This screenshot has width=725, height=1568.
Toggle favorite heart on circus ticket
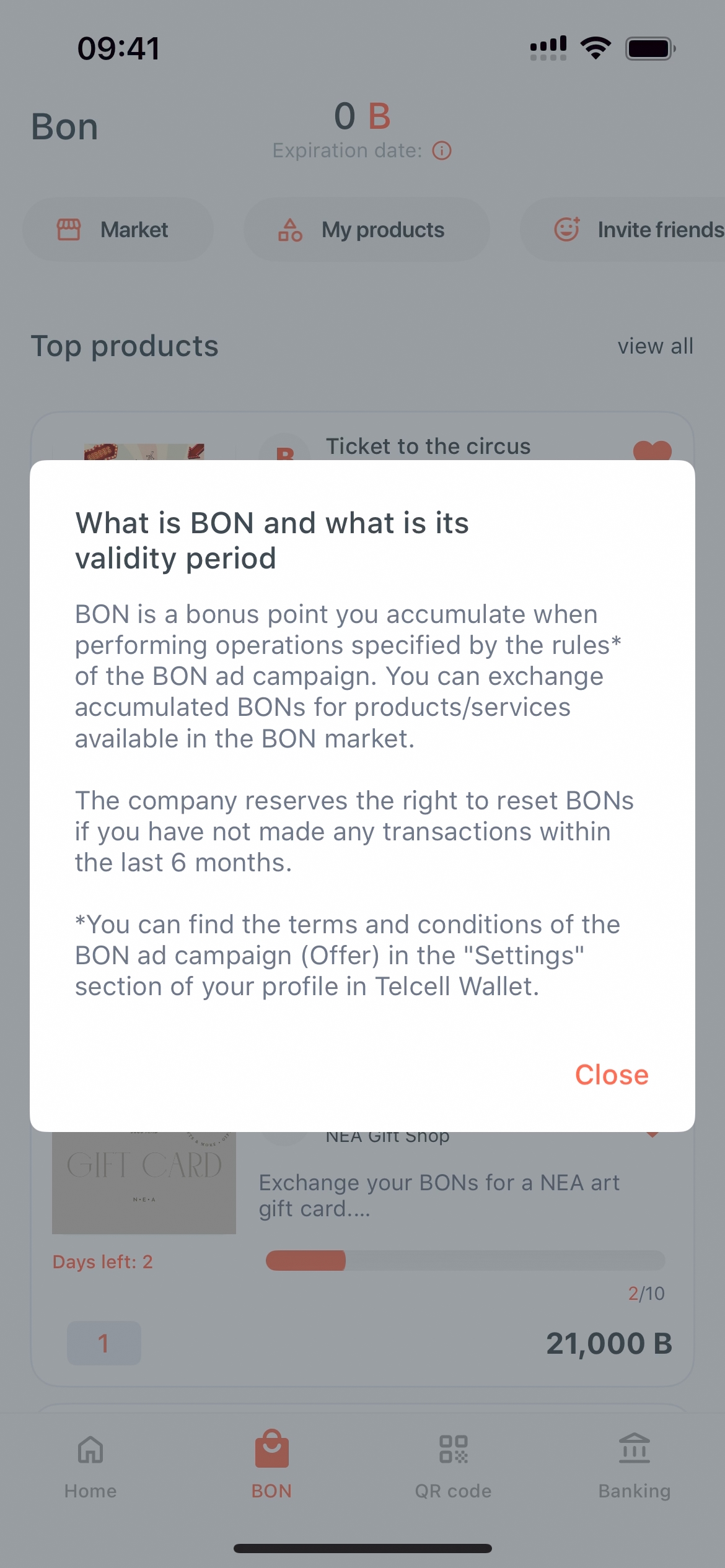tap(652, 450)
